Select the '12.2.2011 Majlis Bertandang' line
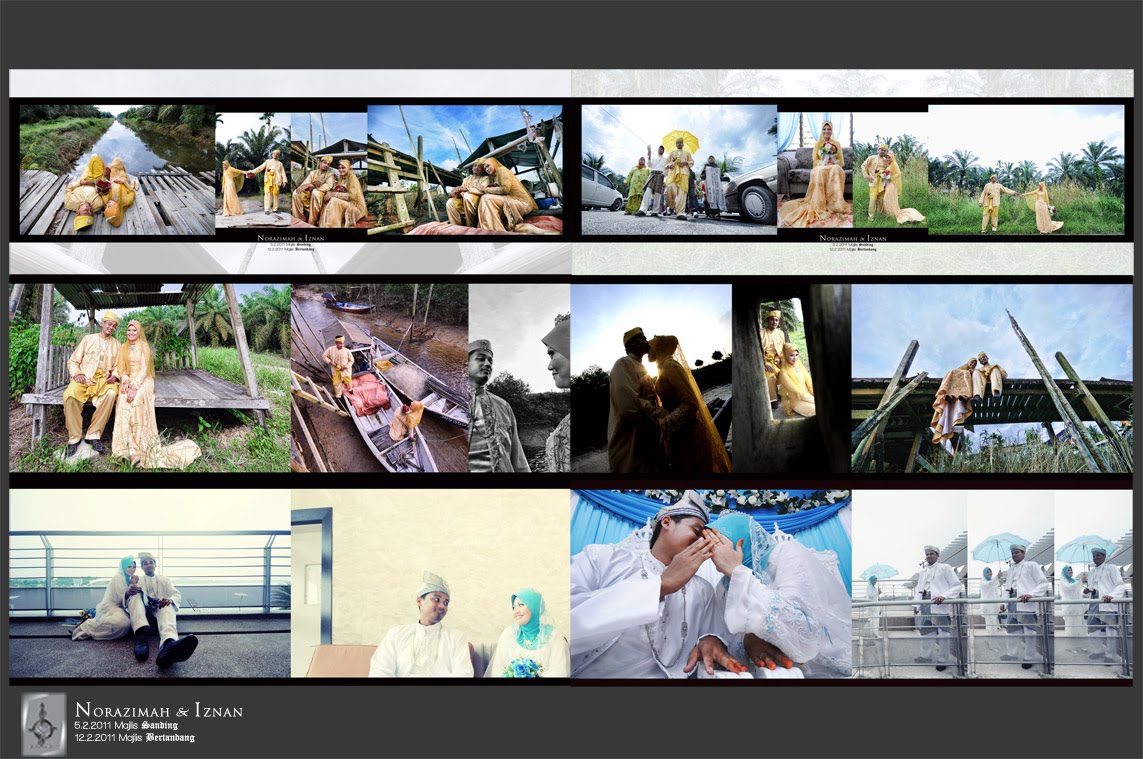Viewport: 1143px width, 759px height. (135, 737)
